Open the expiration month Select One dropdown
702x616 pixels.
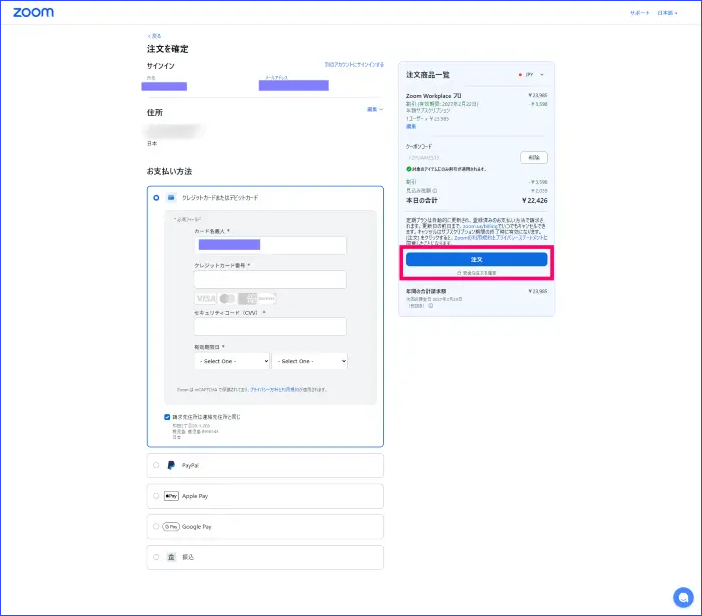232,361
